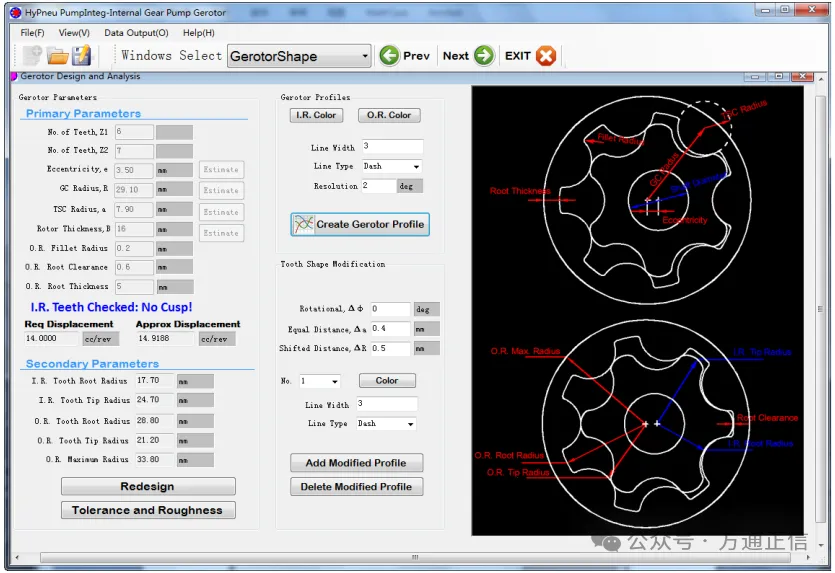Click the Redesign button
The image size is (835, 573).
(148, 486)
